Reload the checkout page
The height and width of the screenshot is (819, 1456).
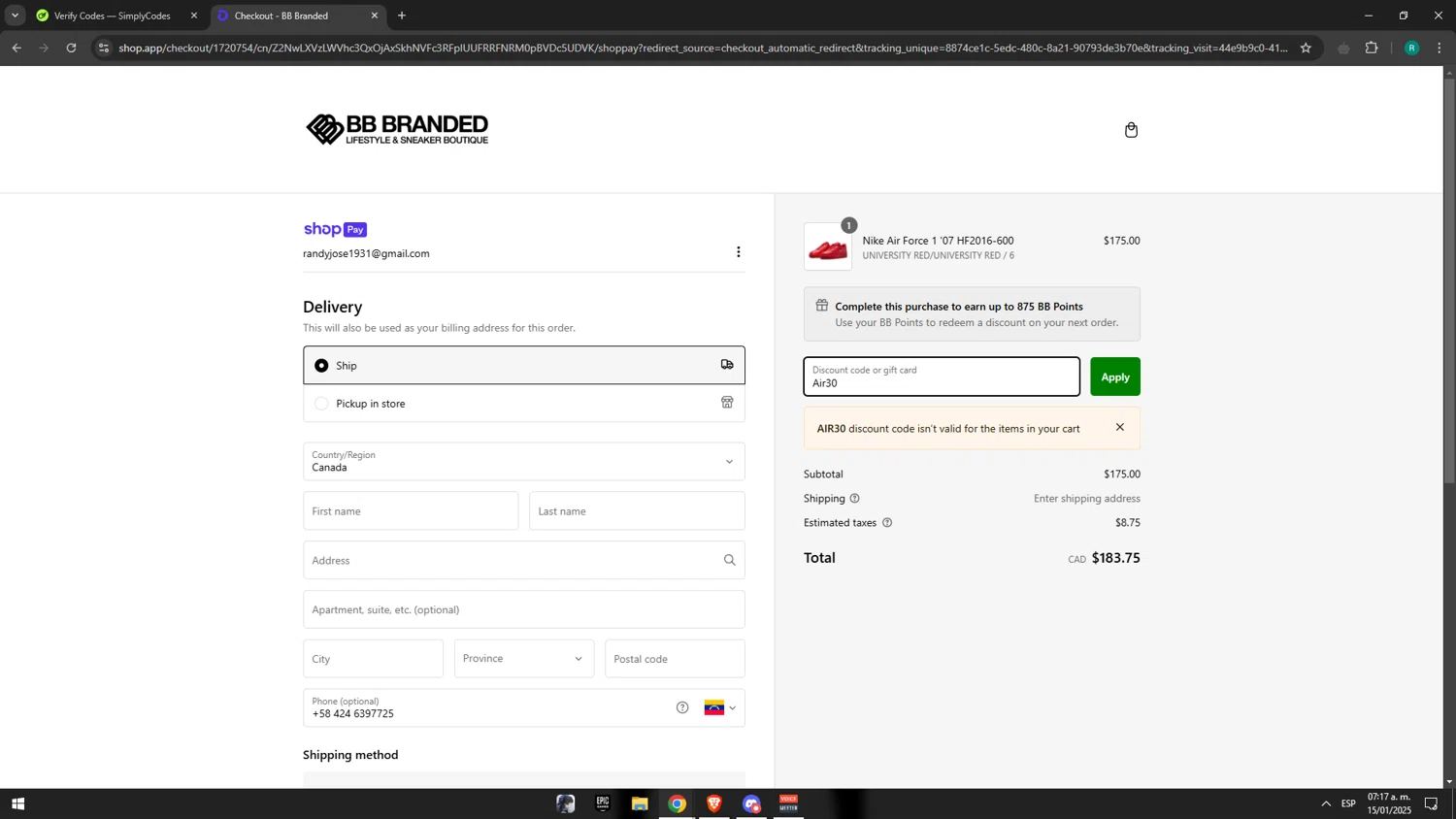(x=71, y=48)
